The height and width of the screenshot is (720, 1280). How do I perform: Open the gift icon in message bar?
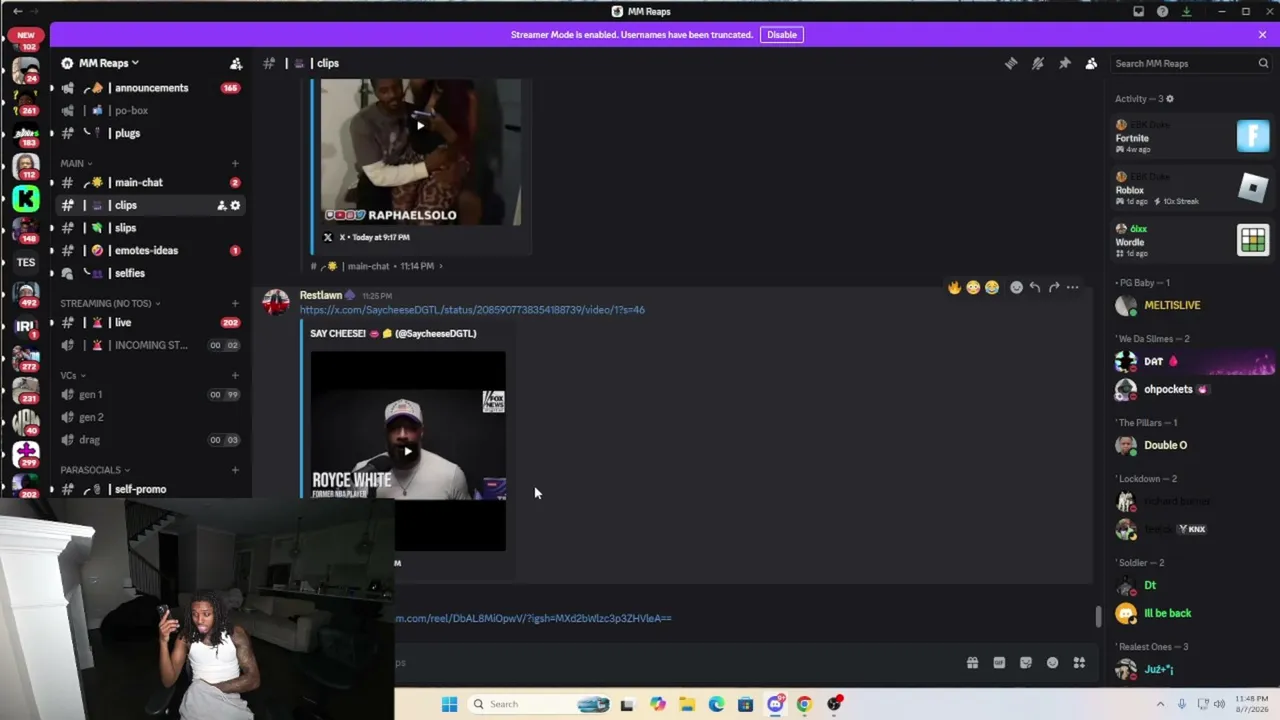pos(972,663)
